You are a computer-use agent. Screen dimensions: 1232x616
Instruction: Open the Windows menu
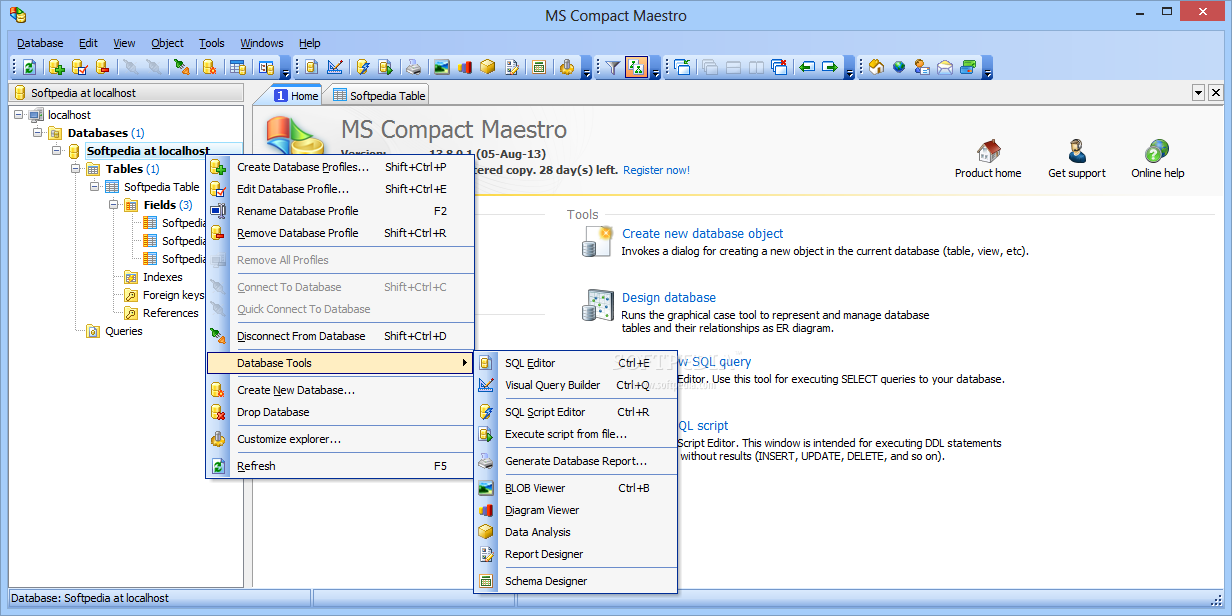(x=262, y=43)
